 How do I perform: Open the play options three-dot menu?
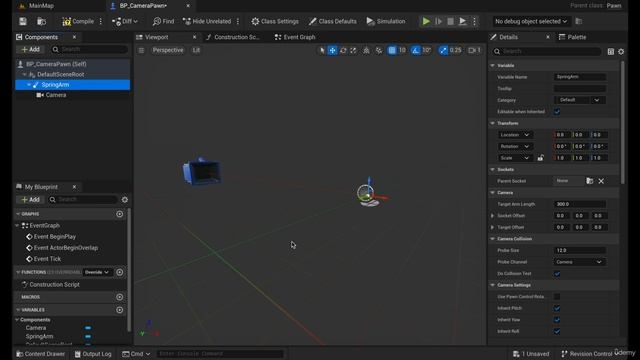point(474,21)
